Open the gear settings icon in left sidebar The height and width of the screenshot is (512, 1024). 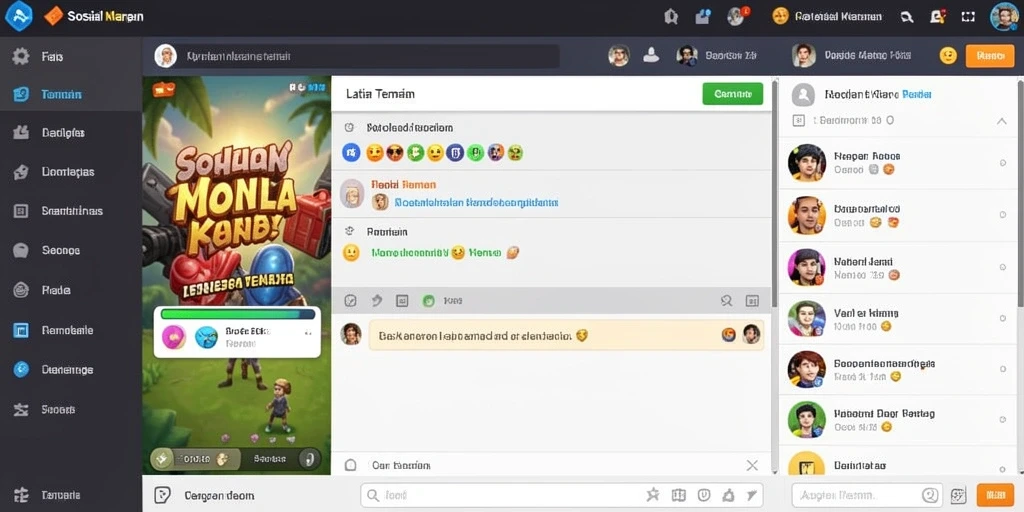[21, 56]
